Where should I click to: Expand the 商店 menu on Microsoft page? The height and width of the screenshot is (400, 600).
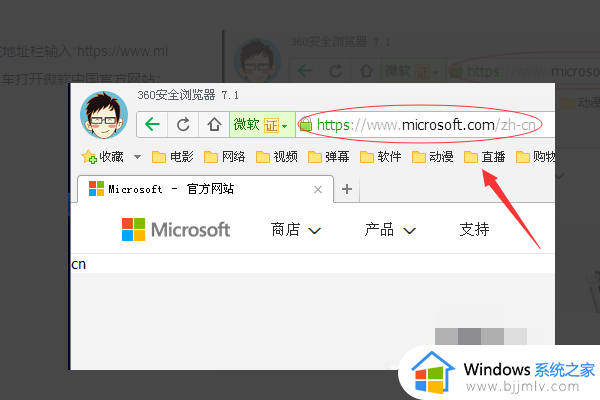coord(296,230)
